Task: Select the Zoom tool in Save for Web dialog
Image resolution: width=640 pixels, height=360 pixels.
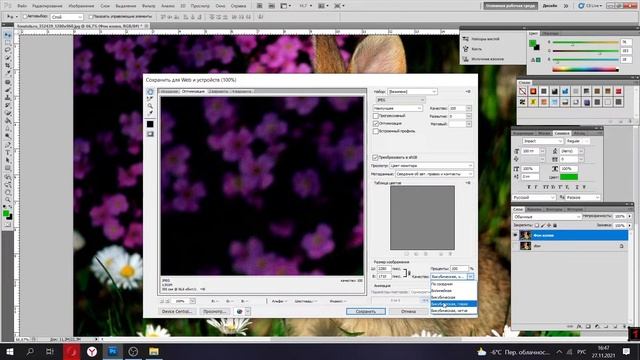Action: tap(150, 106)
